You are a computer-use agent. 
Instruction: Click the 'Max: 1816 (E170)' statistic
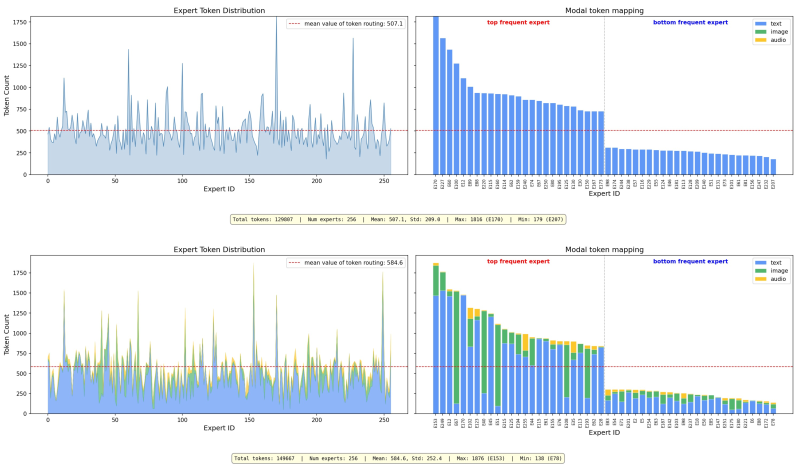(x=479, y=220)
